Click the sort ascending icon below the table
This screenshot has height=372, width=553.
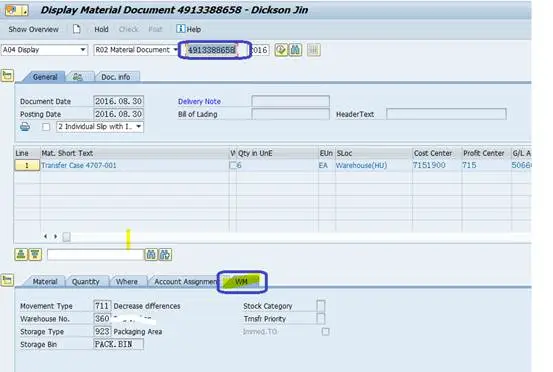[21, 254]
